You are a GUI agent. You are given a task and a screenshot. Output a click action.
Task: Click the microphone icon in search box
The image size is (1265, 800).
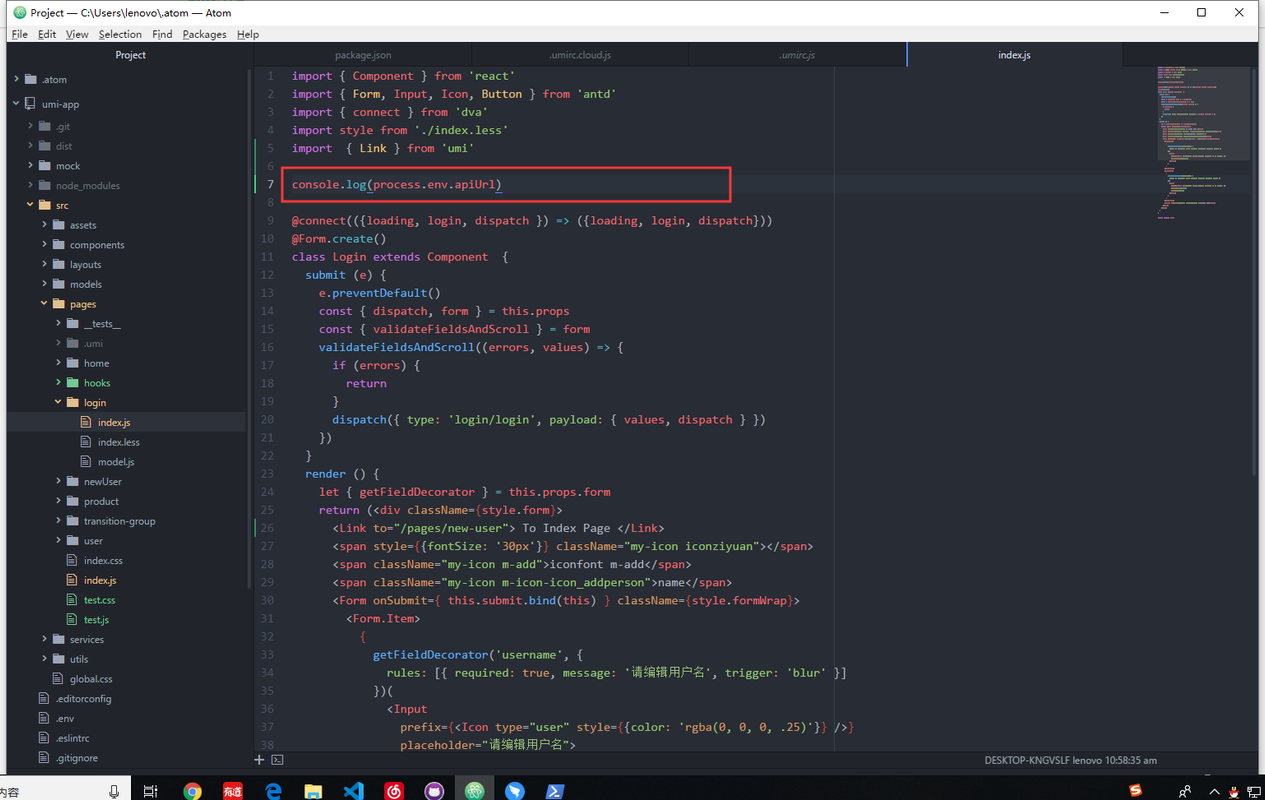pyautogui.click(x=114, y=791)
